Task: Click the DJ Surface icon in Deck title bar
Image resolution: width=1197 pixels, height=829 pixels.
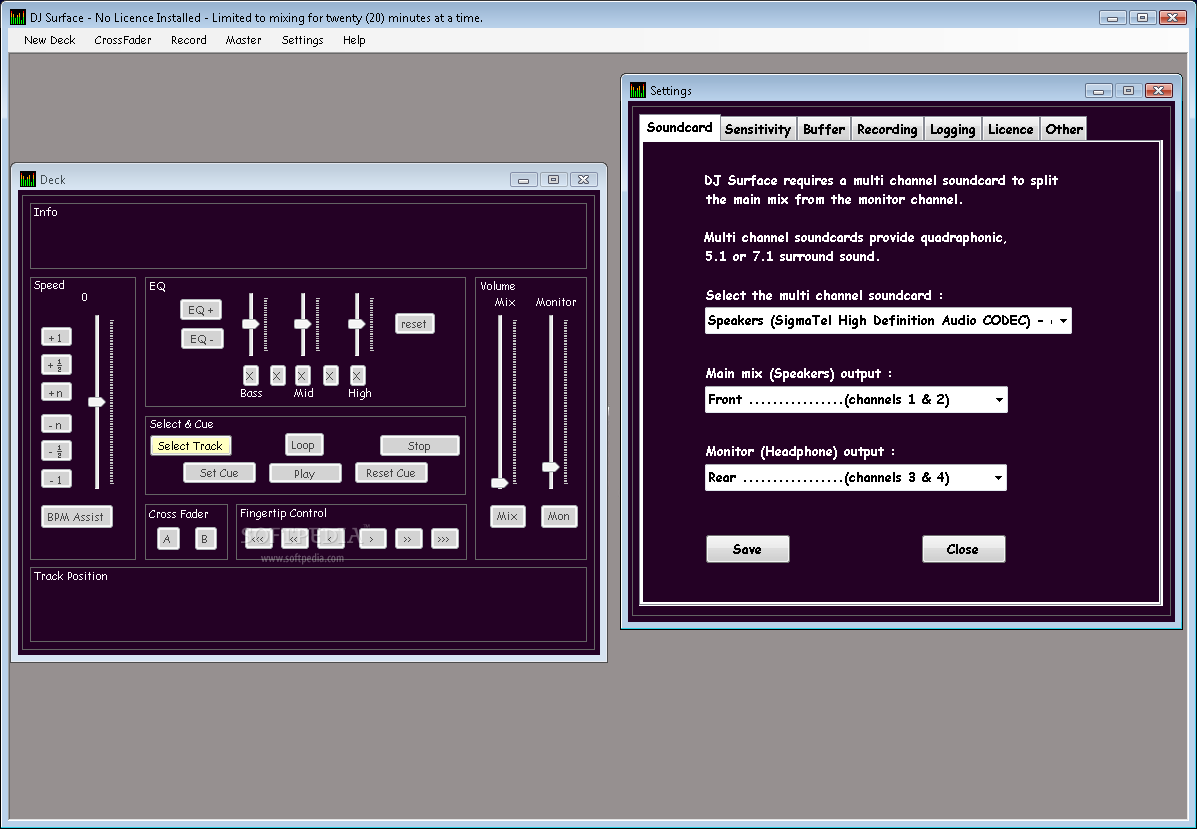Action: [x=27, y=179]
